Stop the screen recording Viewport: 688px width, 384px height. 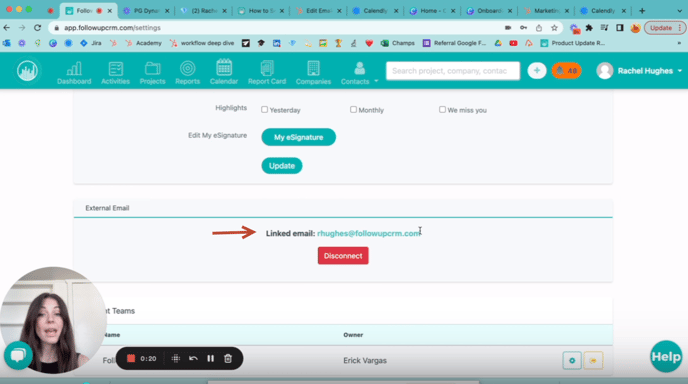click(x=131, y=359)
